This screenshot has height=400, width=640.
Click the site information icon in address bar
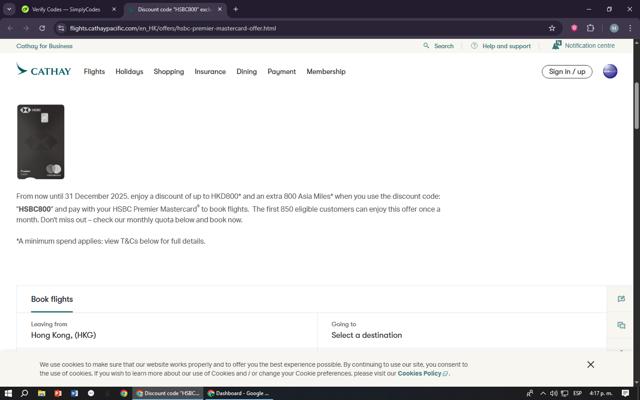pyautogui.click(x=61, y=28)
